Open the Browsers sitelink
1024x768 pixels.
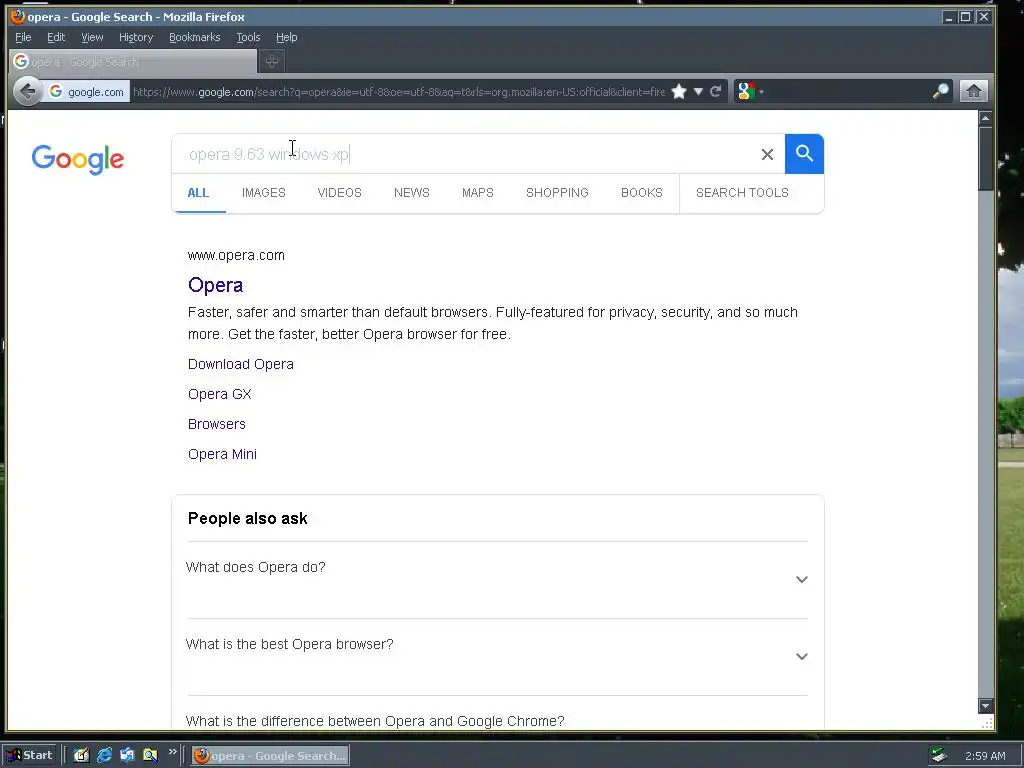(217, 424)
